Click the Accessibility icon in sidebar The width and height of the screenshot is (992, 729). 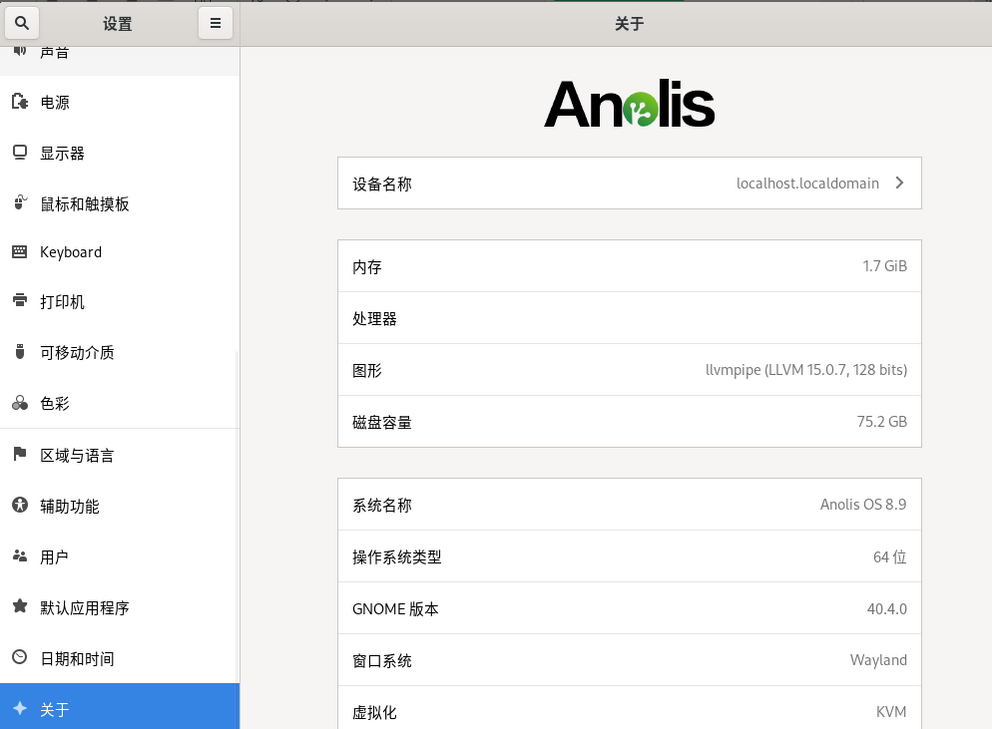click(19, 506)
